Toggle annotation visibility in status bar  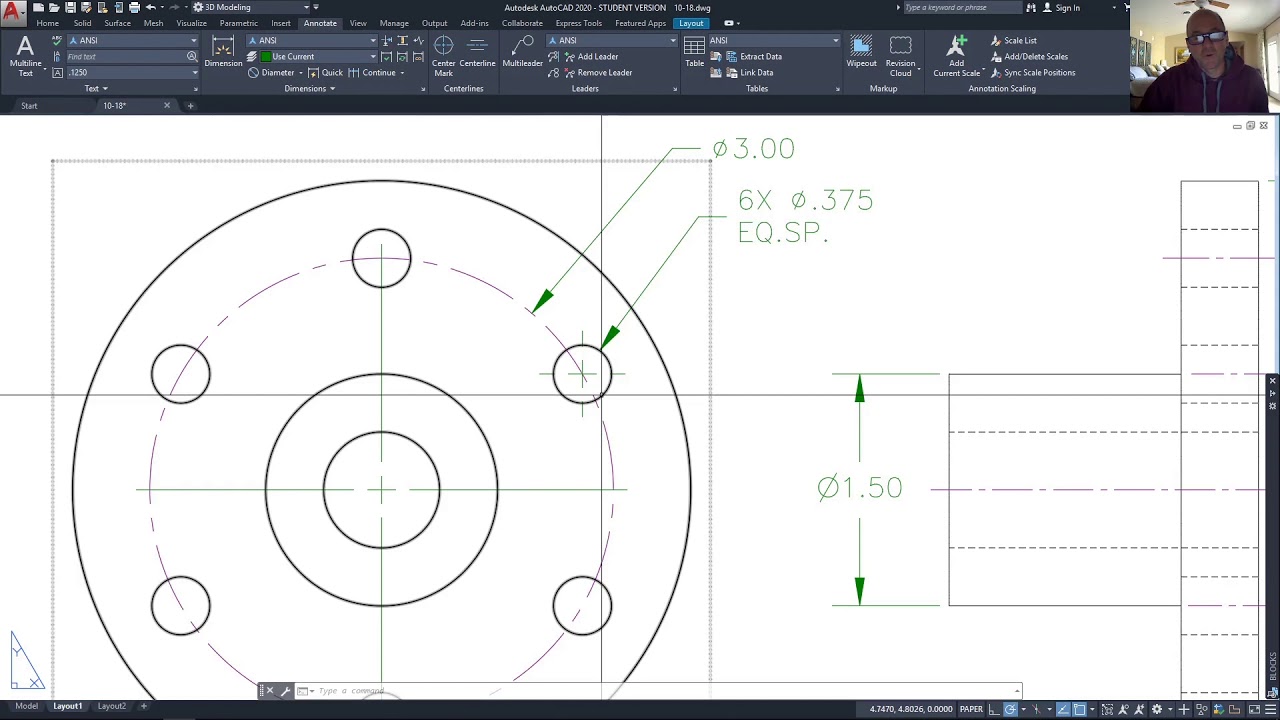(1121, 709)
